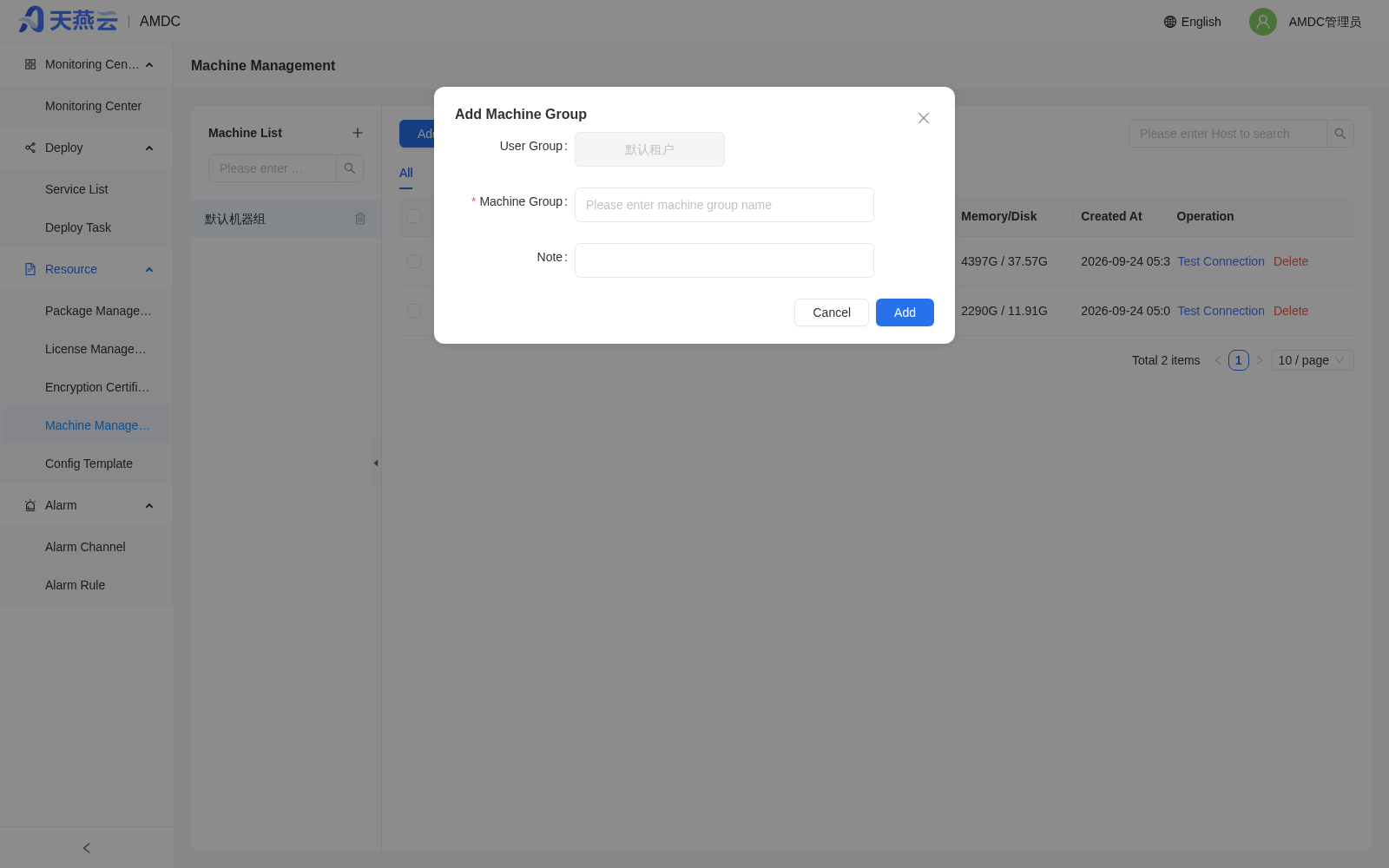Click the Cancel button in the dialog

(832, 312)
